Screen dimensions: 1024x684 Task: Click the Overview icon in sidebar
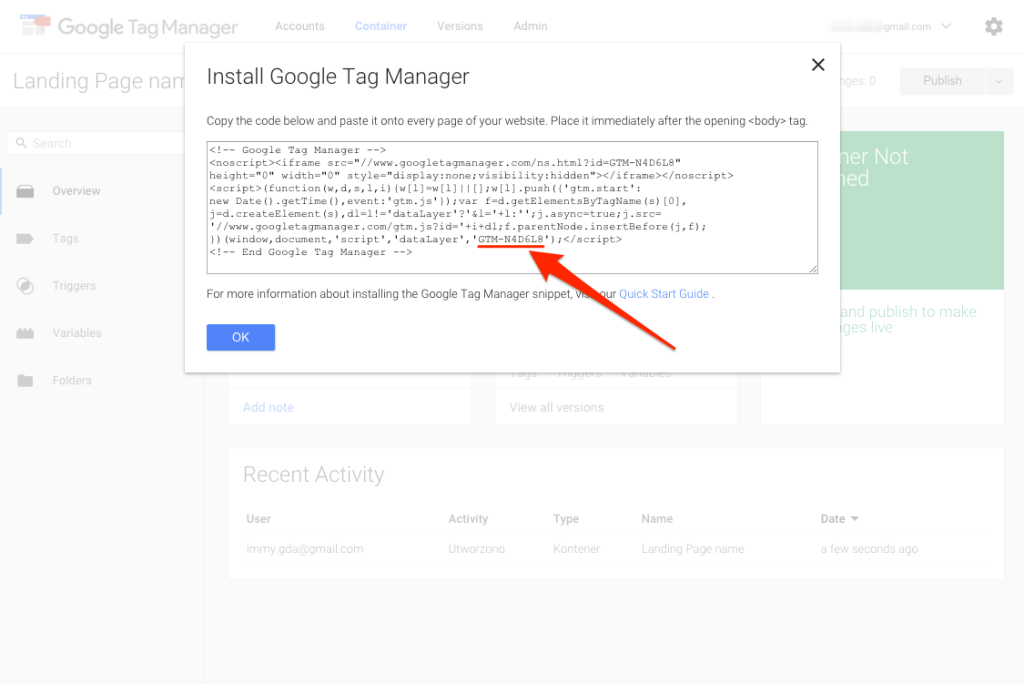click(x=25, y=191)
